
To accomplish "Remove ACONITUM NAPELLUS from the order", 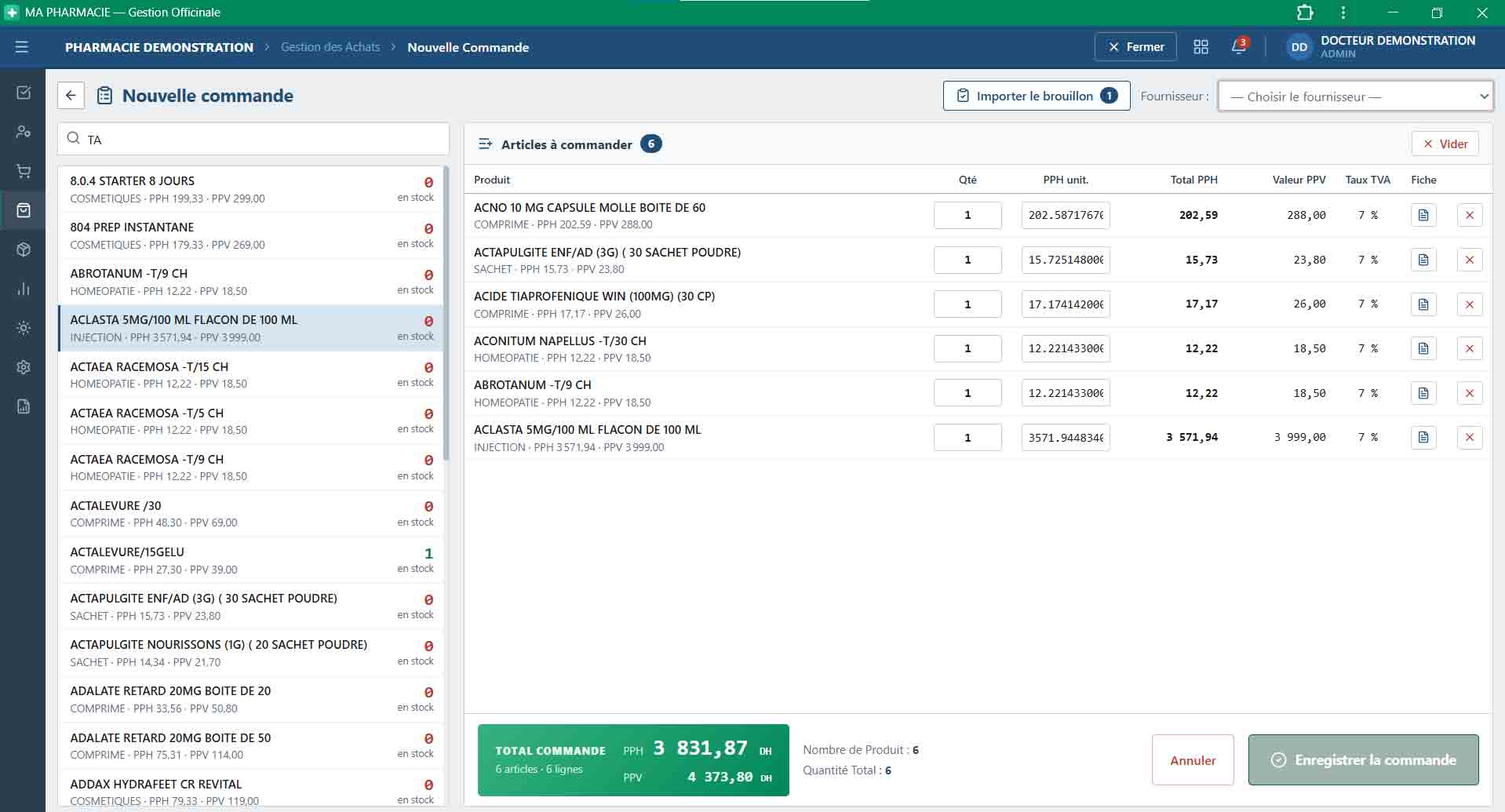I will [1470, 348].
